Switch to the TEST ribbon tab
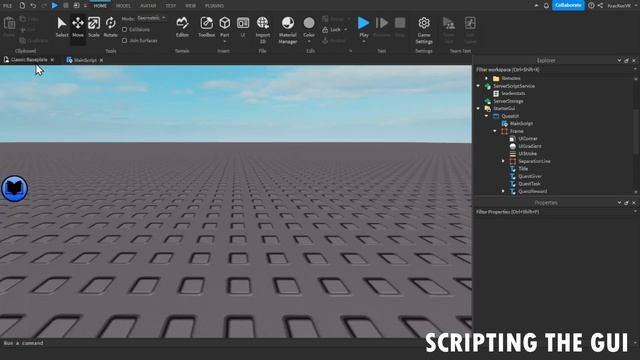640x360 pixels. coord(171,6)
